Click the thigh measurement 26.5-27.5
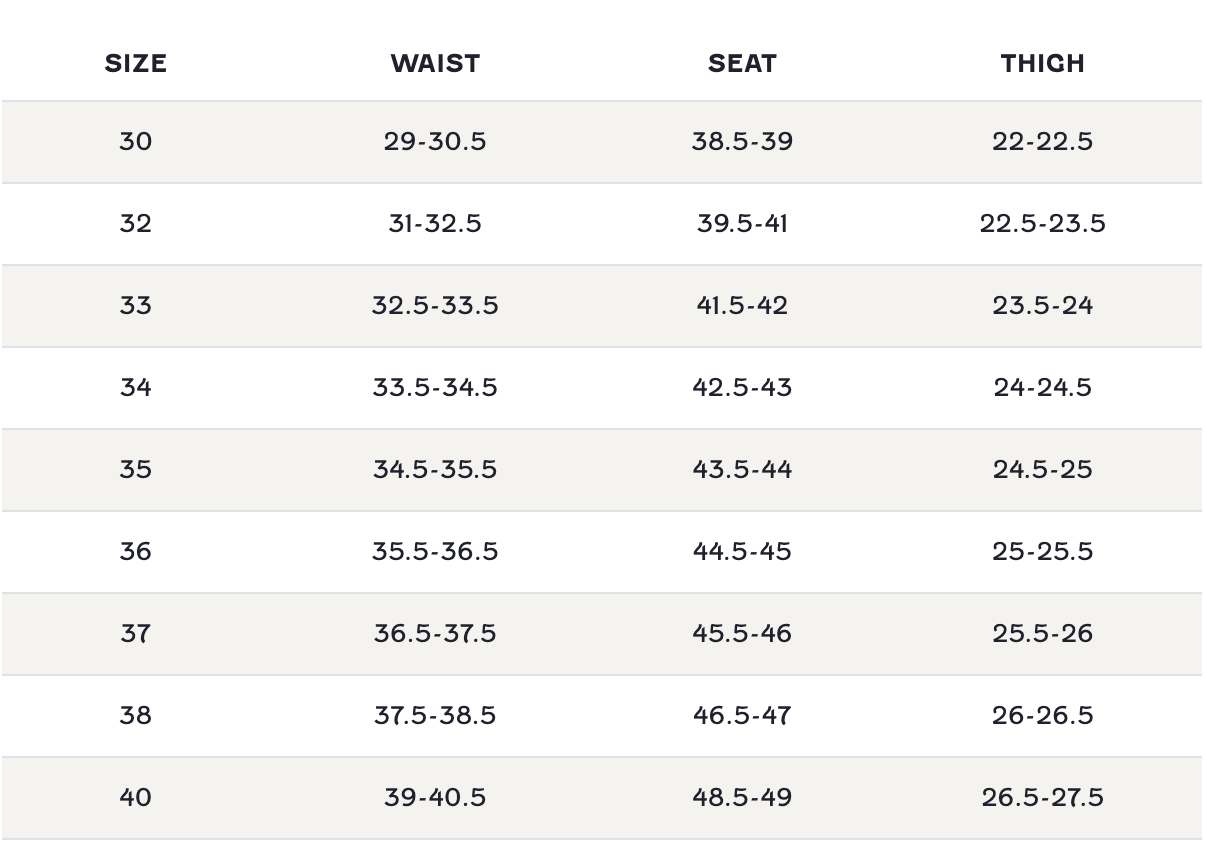This screenshot has height=842, width=1206. pyautogui.click(x=1042, y=797)
